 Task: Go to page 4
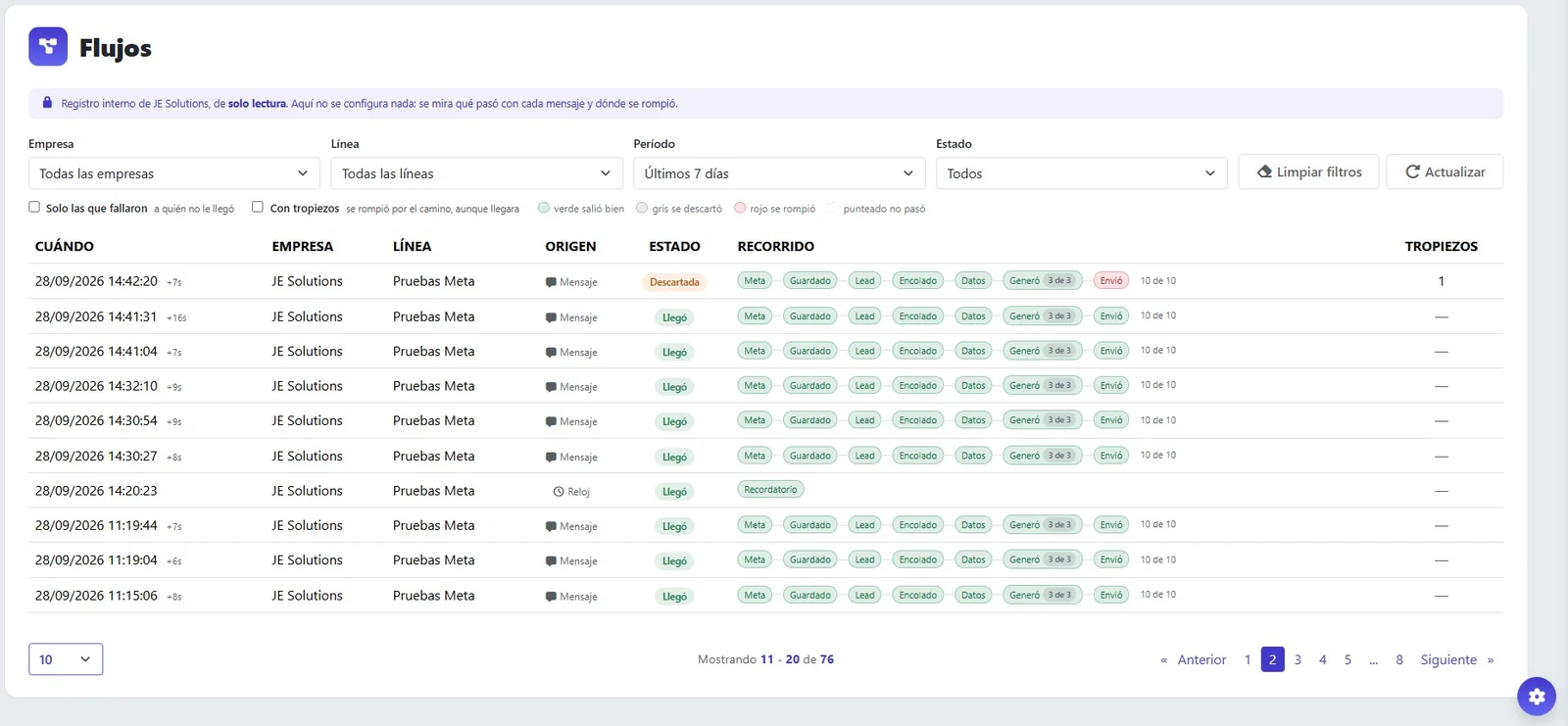(x=1323, y=659)
